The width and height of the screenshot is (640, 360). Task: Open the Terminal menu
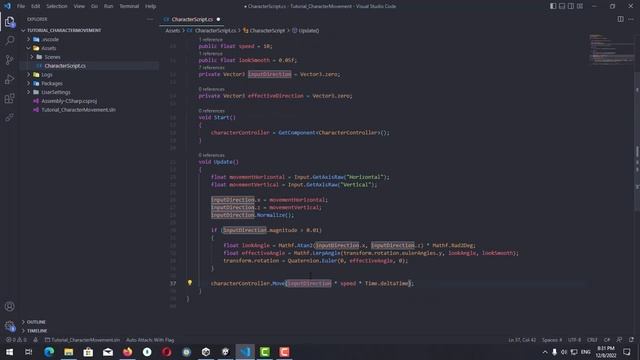129,6
